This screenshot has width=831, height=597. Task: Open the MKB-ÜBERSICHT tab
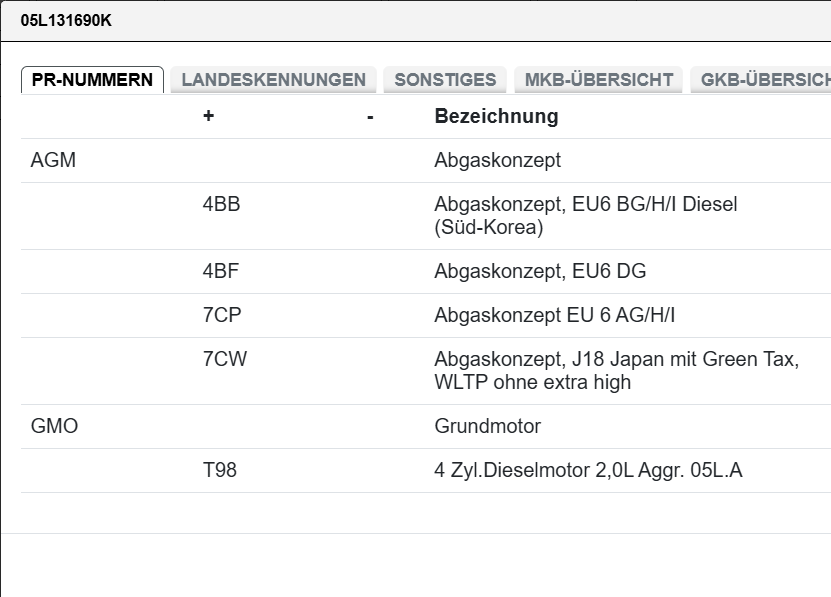[598, 80]
